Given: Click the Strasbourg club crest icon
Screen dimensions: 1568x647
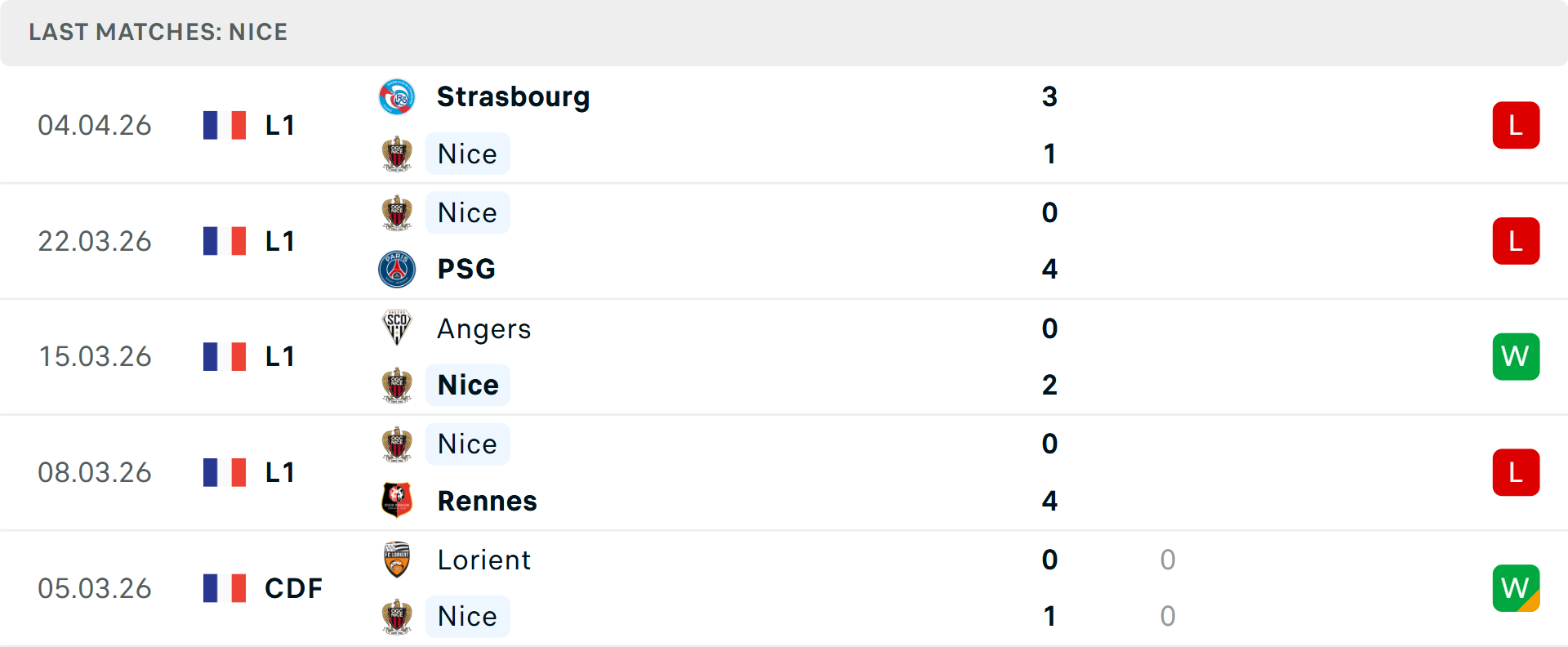Looking at the screenshot, I should coord(397,97).
